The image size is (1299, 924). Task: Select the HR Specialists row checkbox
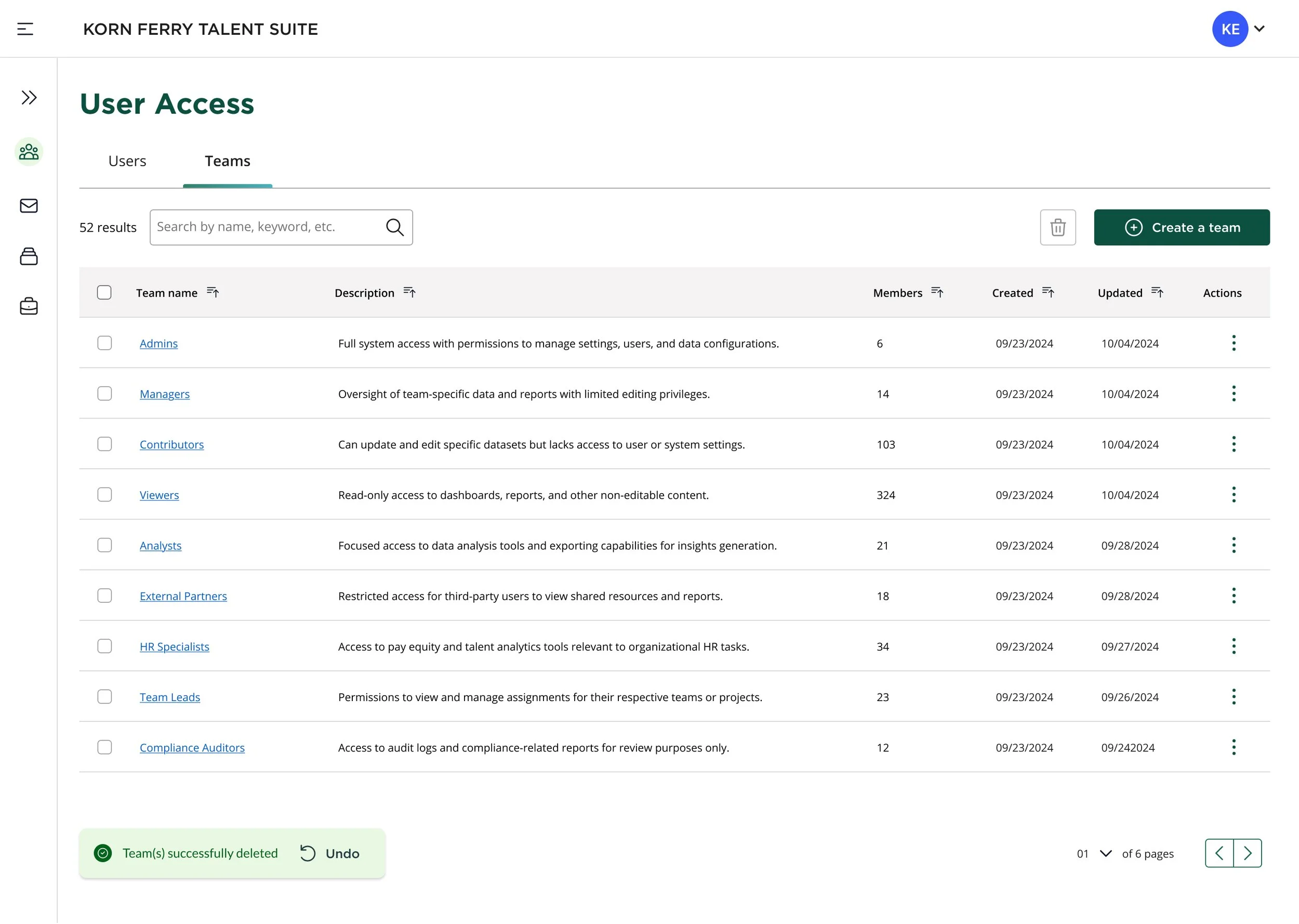(104, 646)
